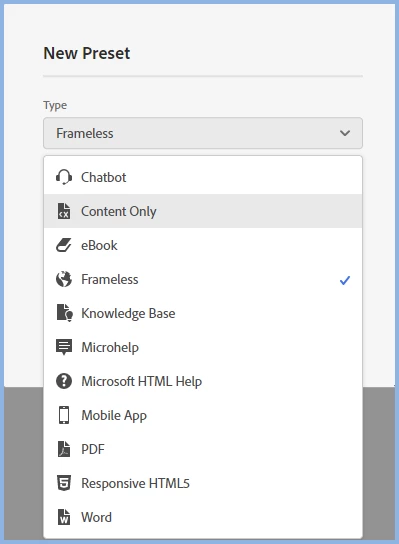This screenshot has width=399, height=544.
Task: Click the Content Only file icon
Action: (64, 211)
